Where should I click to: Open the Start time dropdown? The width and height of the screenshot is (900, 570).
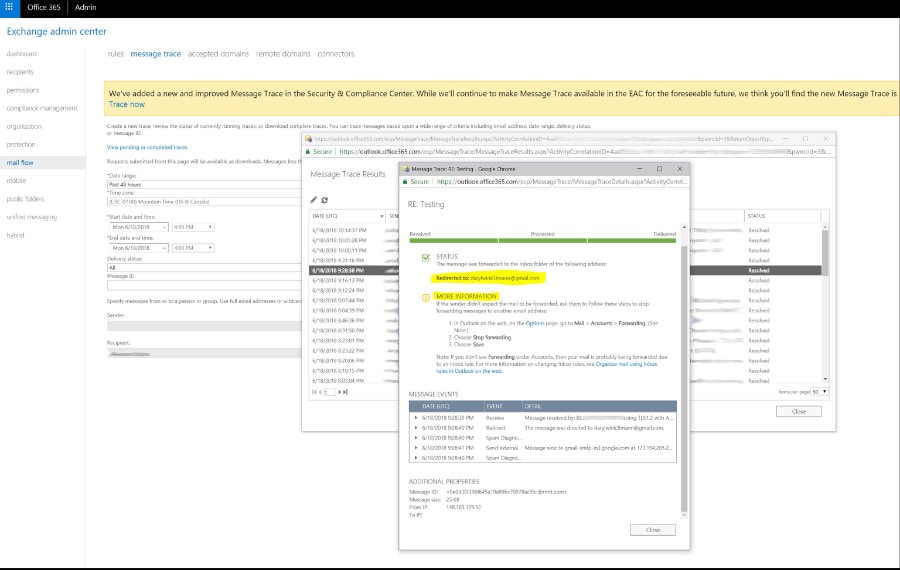pyautogui.click(x=210, y=227)
